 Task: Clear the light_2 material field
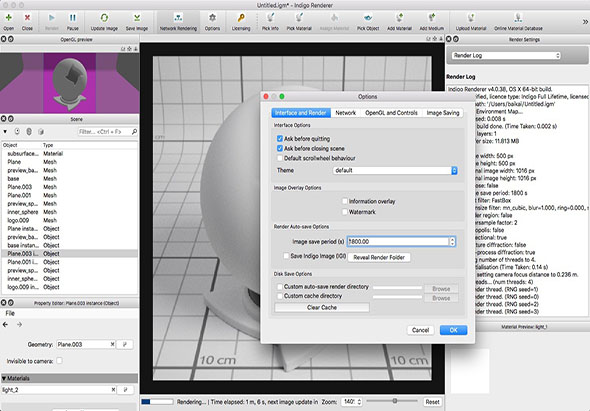click(x=113, y=390)
